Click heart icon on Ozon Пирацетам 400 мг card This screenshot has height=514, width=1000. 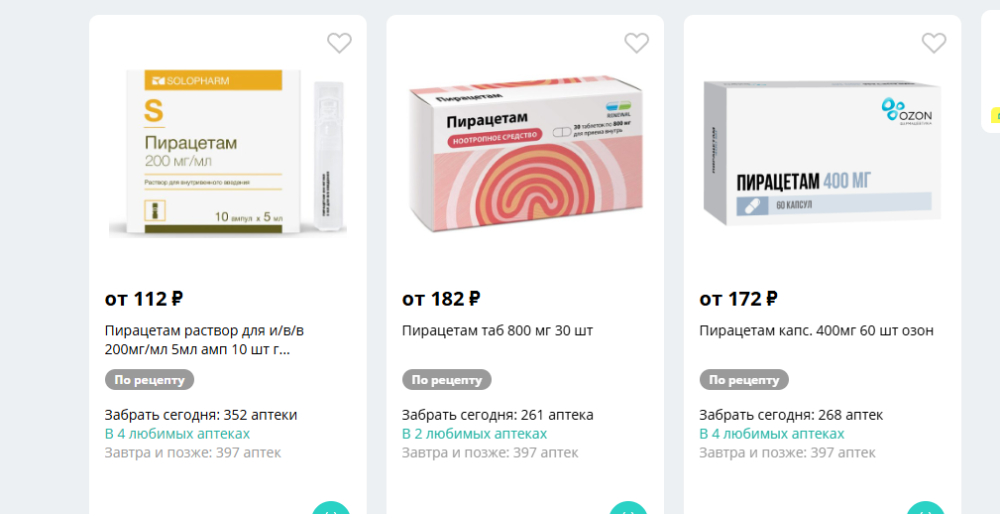tap(934, 43)
